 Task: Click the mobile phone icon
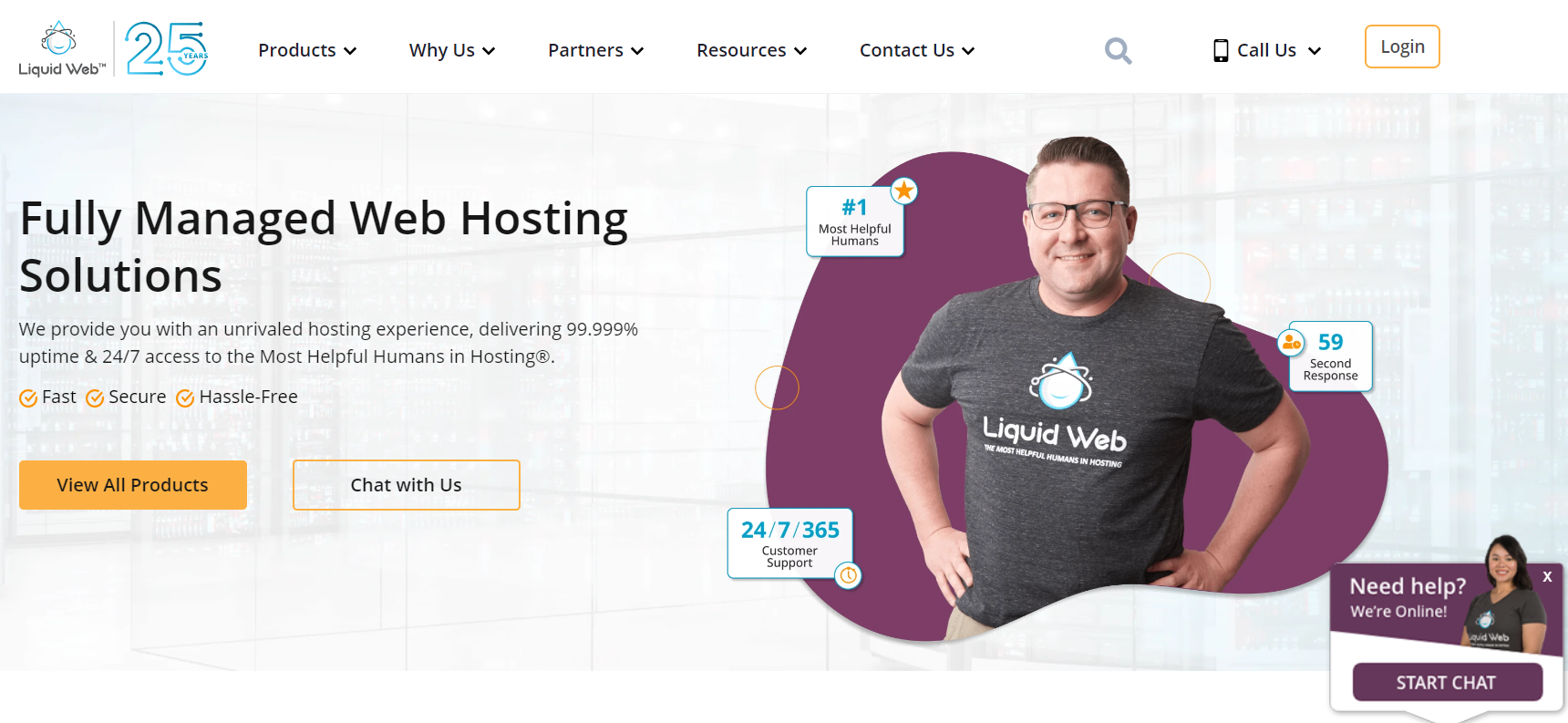pyautogui.click(x=1221, y=51)
